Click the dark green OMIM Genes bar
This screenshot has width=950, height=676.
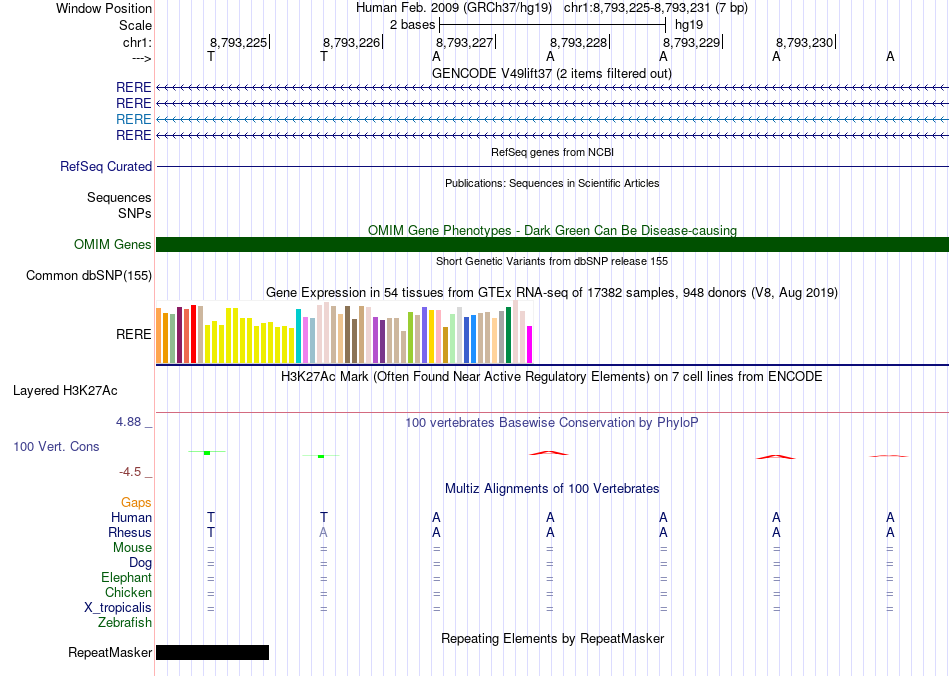[x=552, y=244]
